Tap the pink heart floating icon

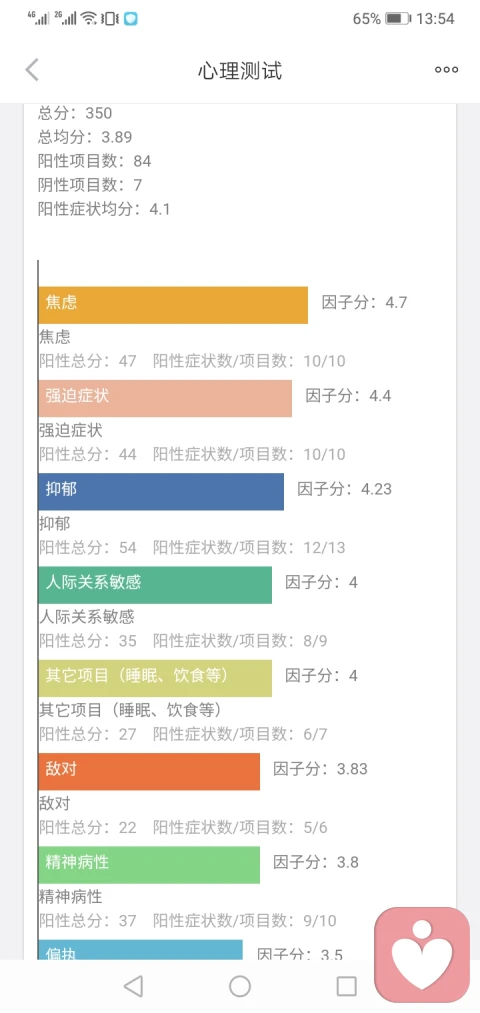(422, 954)
